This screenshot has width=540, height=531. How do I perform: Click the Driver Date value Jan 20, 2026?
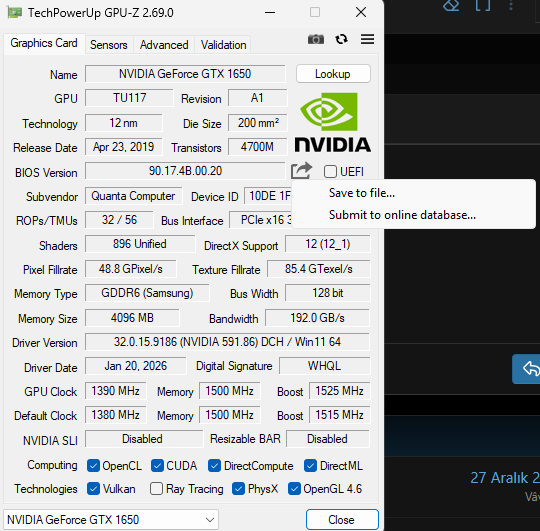pyautogui.click(x=135, y=366)
